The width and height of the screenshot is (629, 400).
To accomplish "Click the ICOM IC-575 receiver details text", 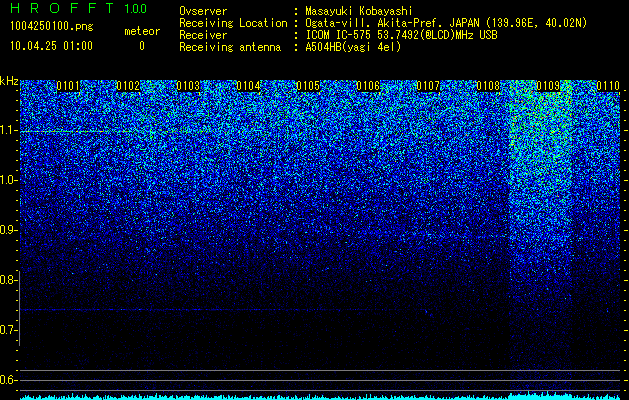I will coord(401,35).
